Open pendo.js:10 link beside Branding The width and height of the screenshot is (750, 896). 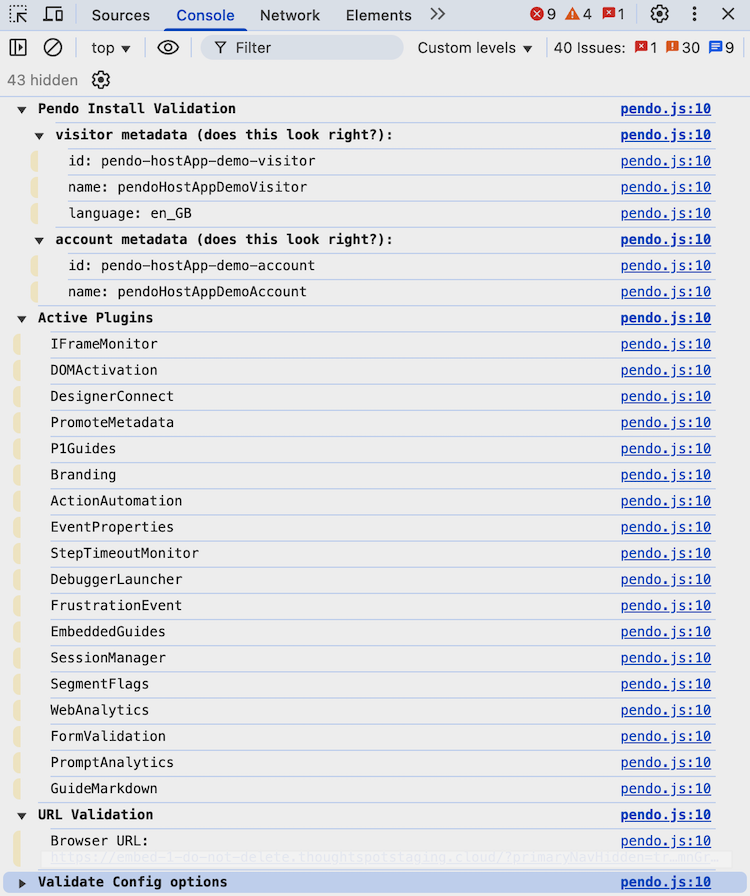click(x=665, y=475)
